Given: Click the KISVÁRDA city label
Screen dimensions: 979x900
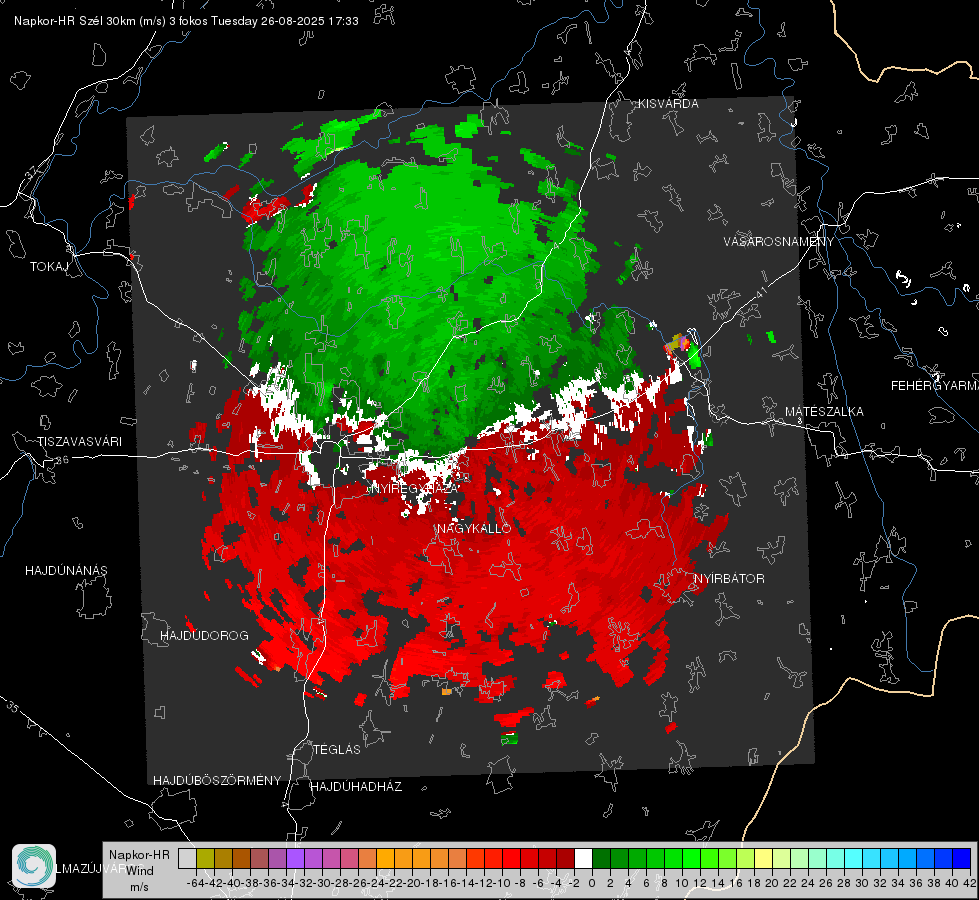Looking at the screenshot, I should (668, 104).
